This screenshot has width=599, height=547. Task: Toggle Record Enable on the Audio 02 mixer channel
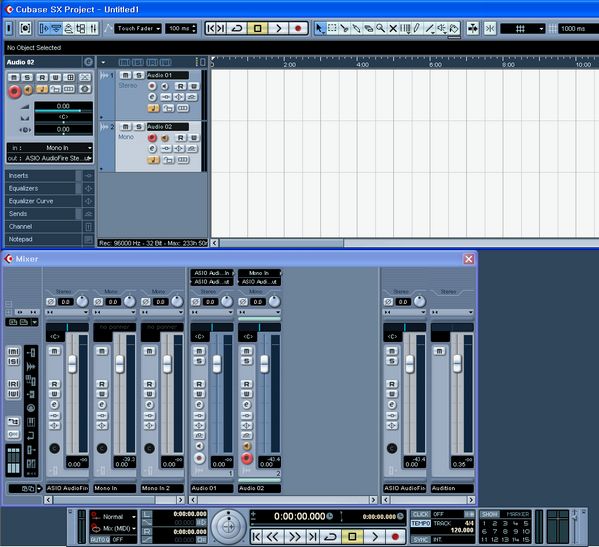247,458
